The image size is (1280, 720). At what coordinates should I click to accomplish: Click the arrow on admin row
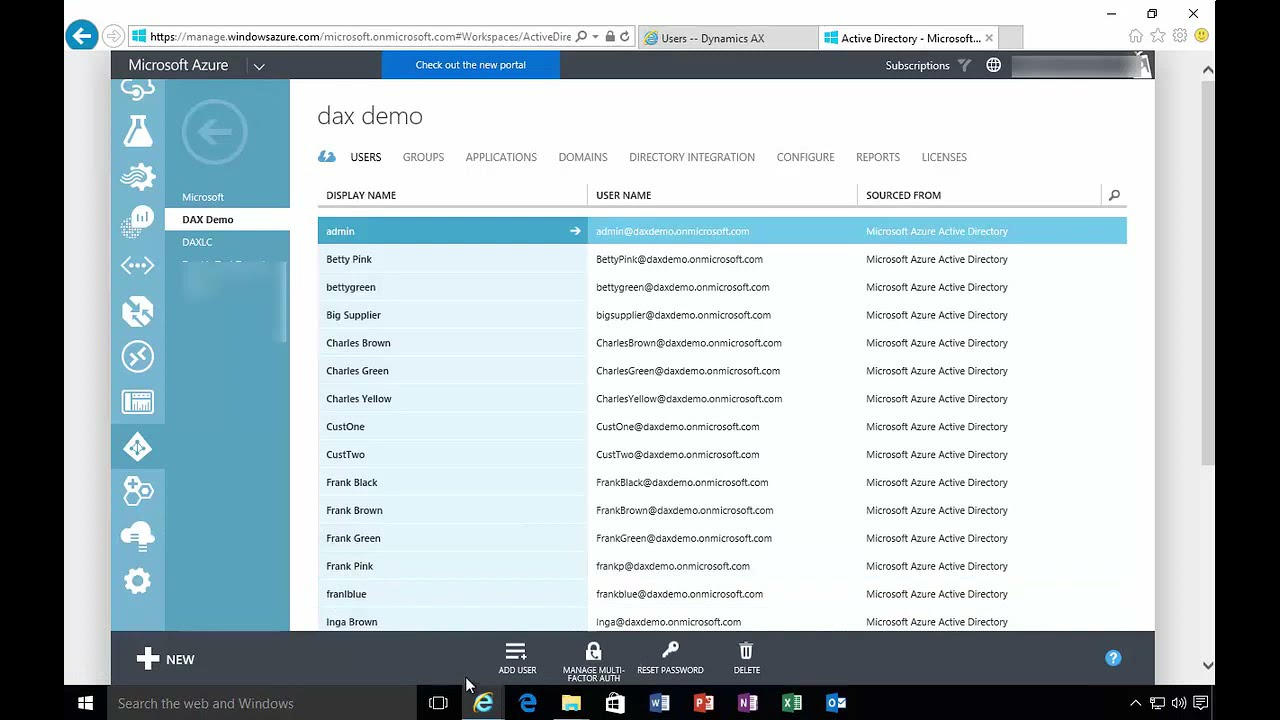tap(575, 231)
